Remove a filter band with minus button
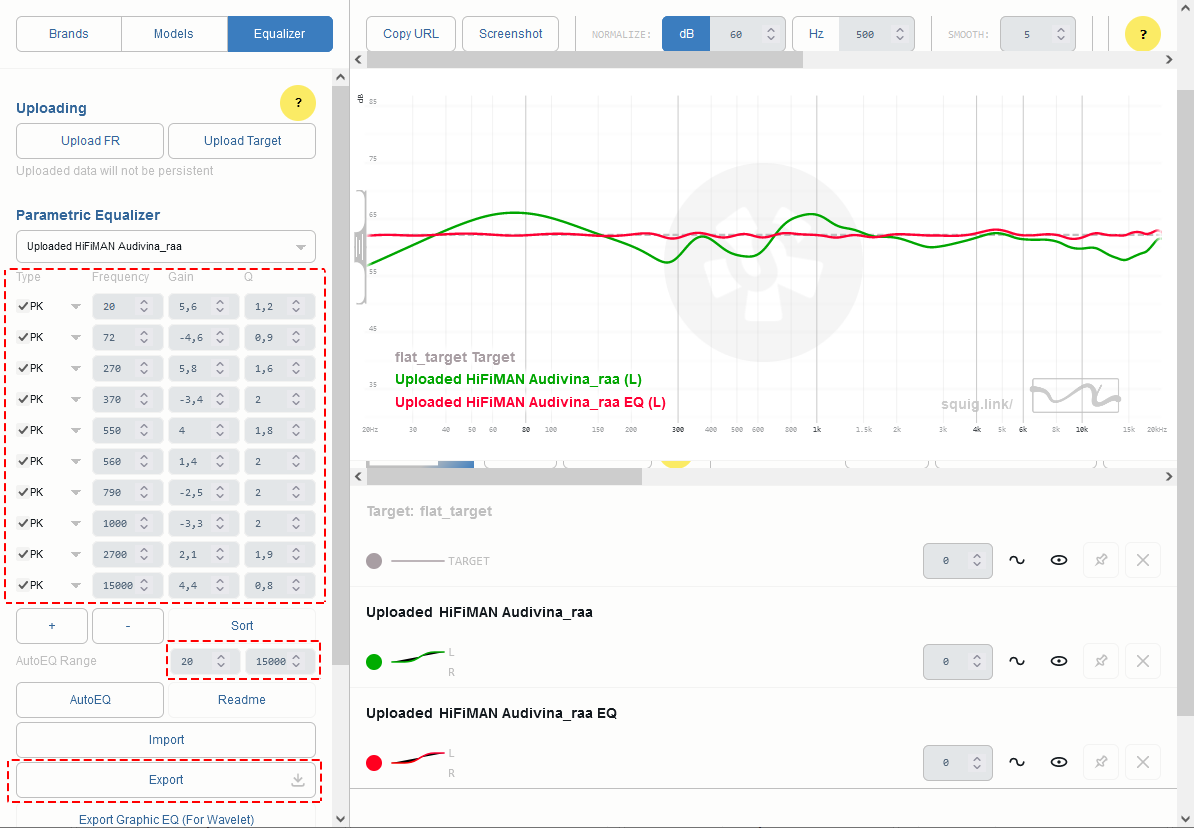This screenshot has width=1194, height=828. (x=128, y=626)
